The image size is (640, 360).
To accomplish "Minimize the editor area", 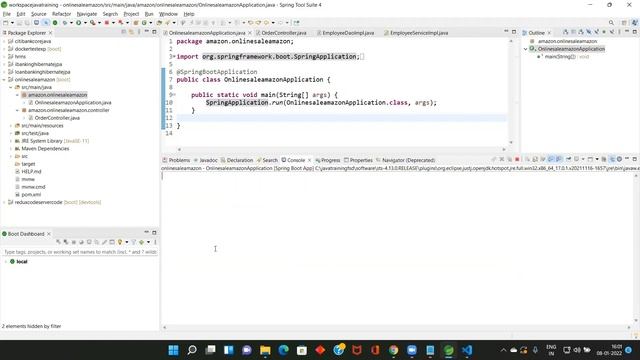I will (506, 31).
